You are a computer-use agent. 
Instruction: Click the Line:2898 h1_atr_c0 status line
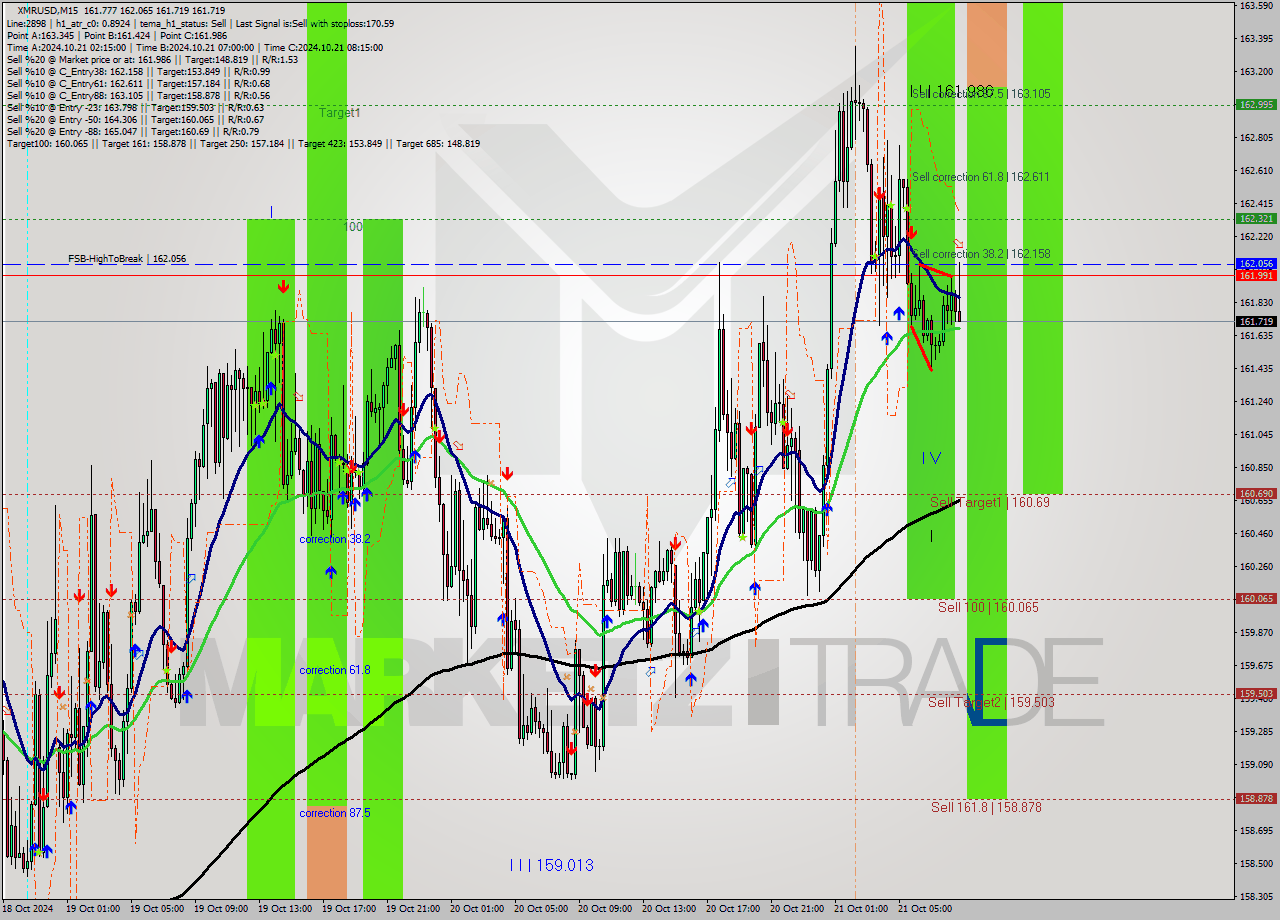[x=200, y=24]
